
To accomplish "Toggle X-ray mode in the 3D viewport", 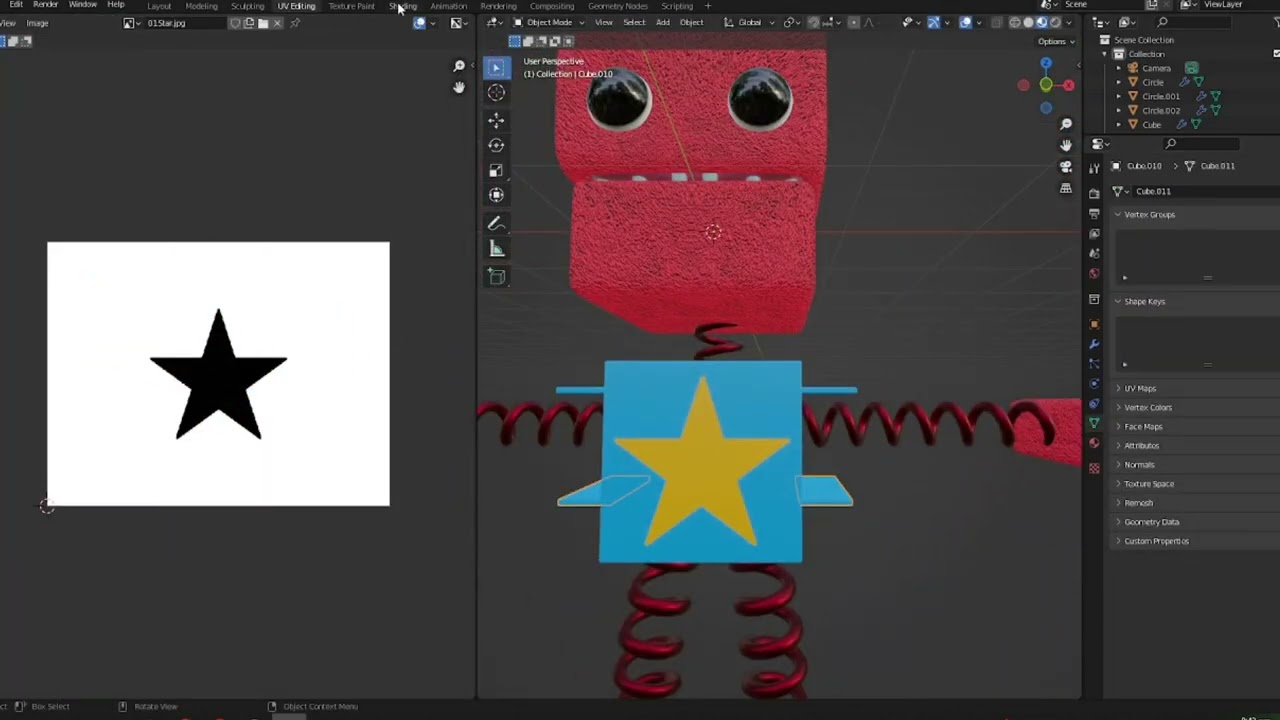I will [x=997, y=22].
